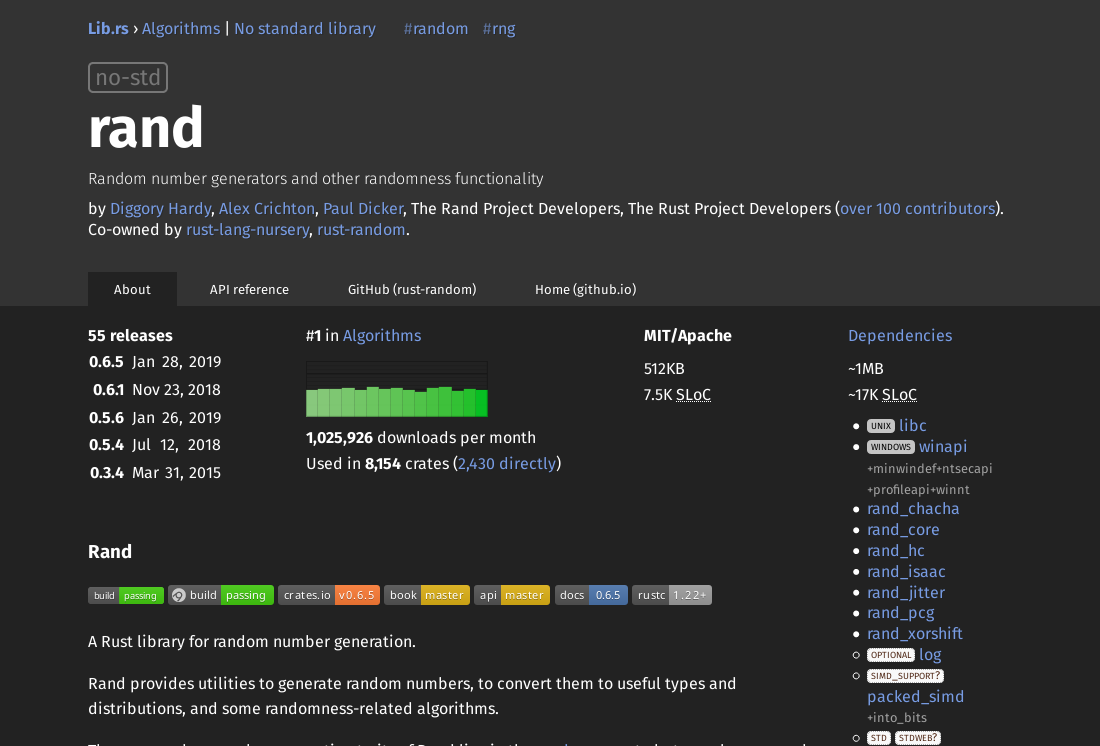Switch to the API reference tab
Image resolution: width=1100 pixels, height=746 pixels.
pos(249,289)
